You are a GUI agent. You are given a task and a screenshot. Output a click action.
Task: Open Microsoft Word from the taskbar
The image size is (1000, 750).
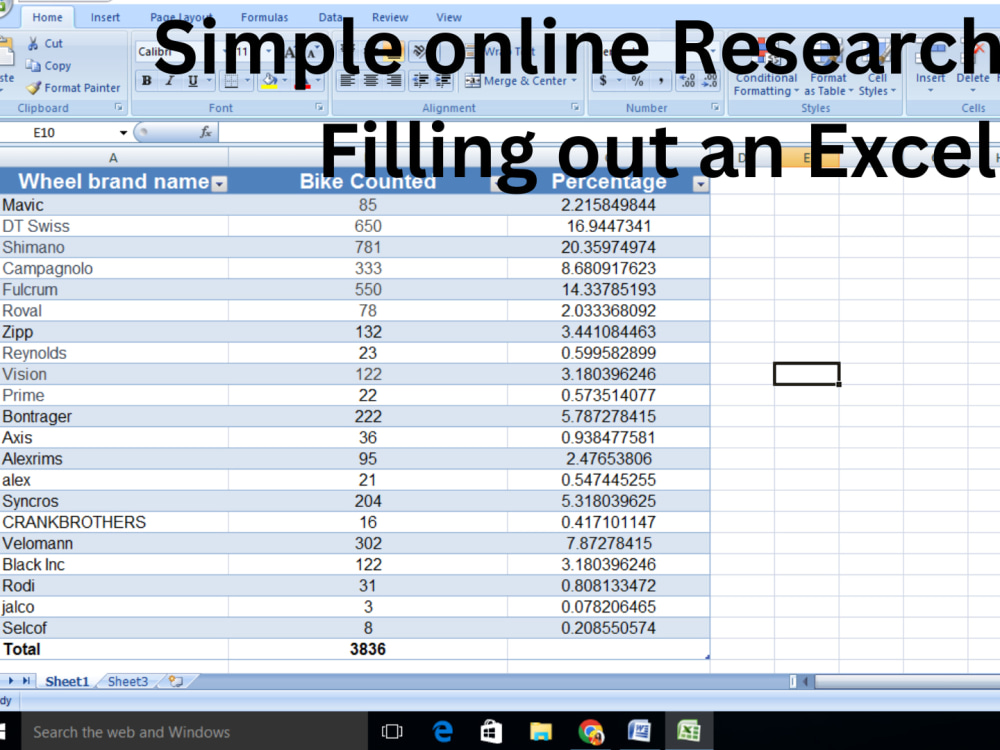[640, 732]
